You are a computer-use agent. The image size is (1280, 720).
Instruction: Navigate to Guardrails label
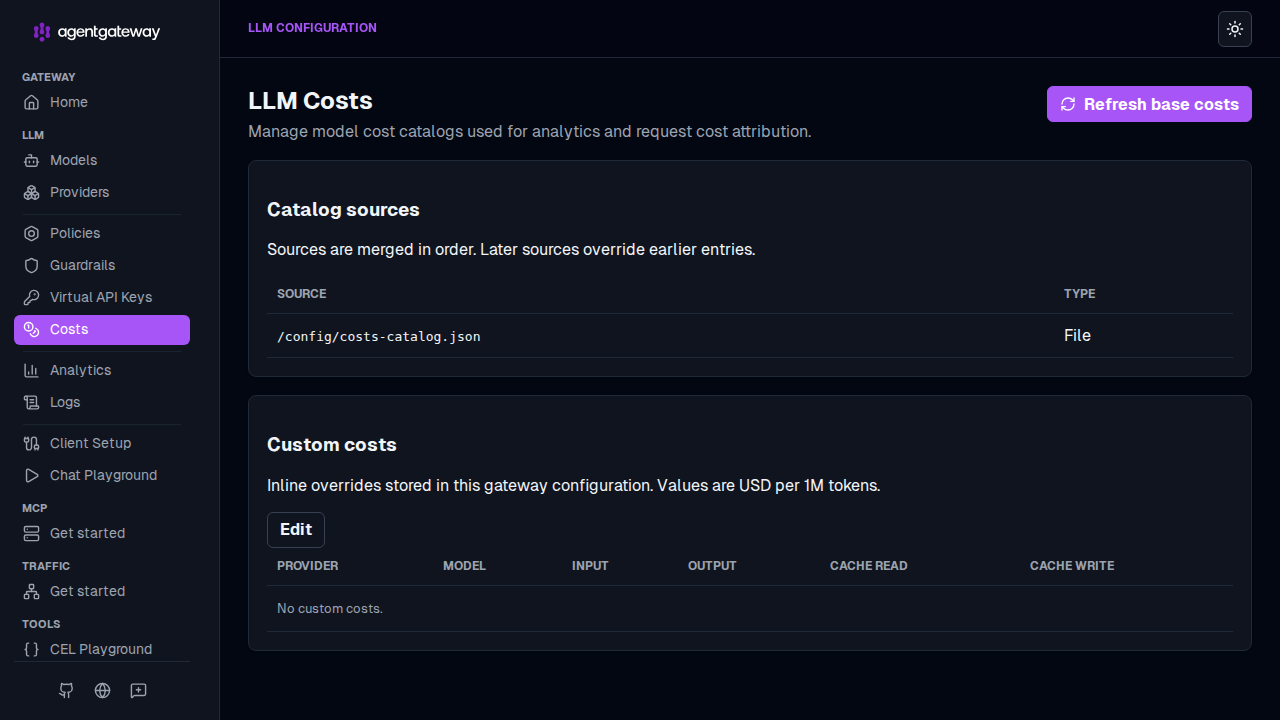(83, 265)
